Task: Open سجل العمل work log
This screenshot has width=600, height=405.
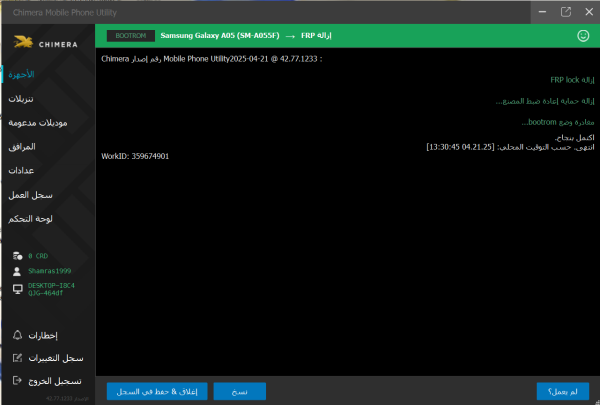Action: pos(31,195)
